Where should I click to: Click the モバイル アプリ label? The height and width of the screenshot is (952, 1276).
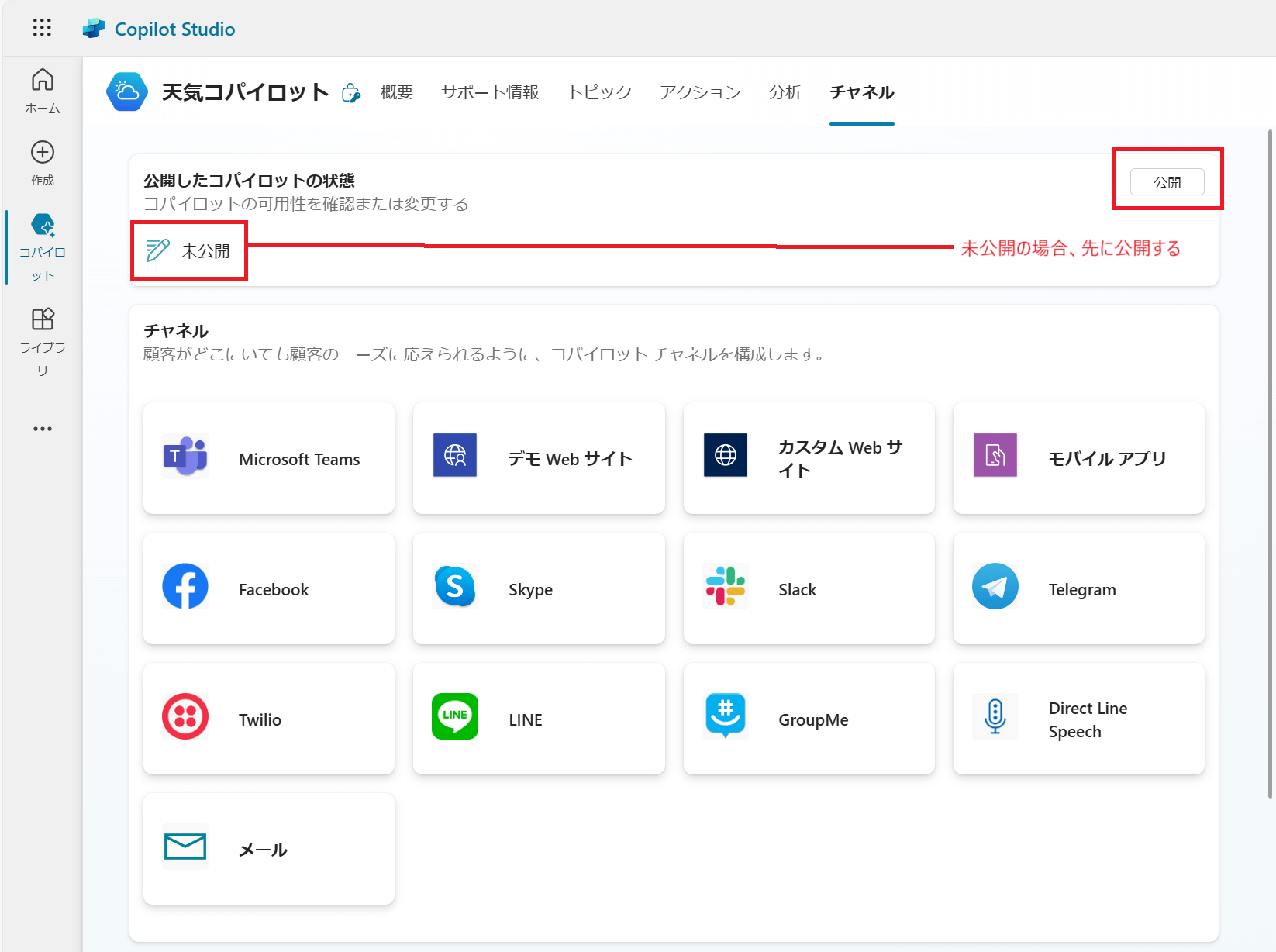click(1107, 459)
